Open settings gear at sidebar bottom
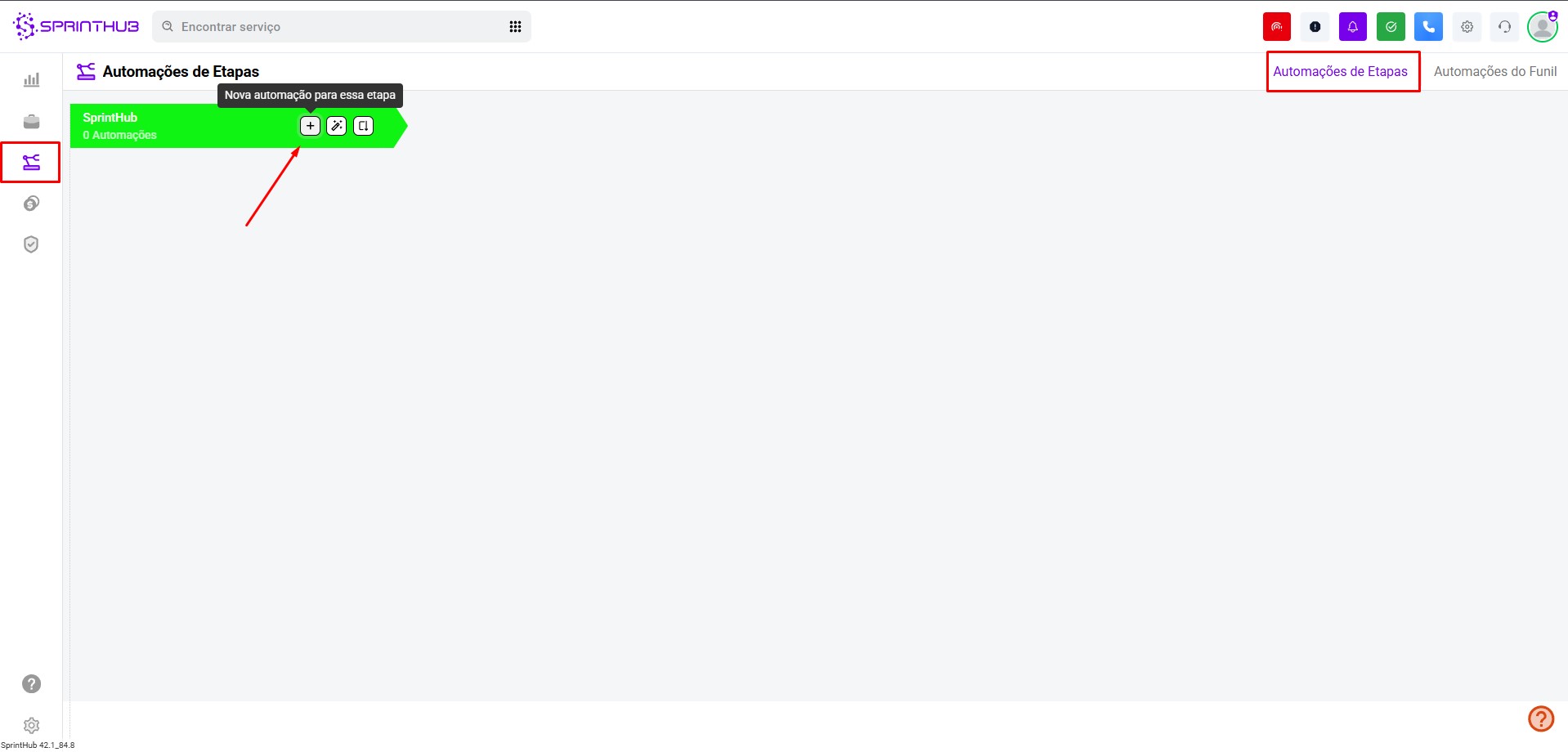 coord(31,725)
